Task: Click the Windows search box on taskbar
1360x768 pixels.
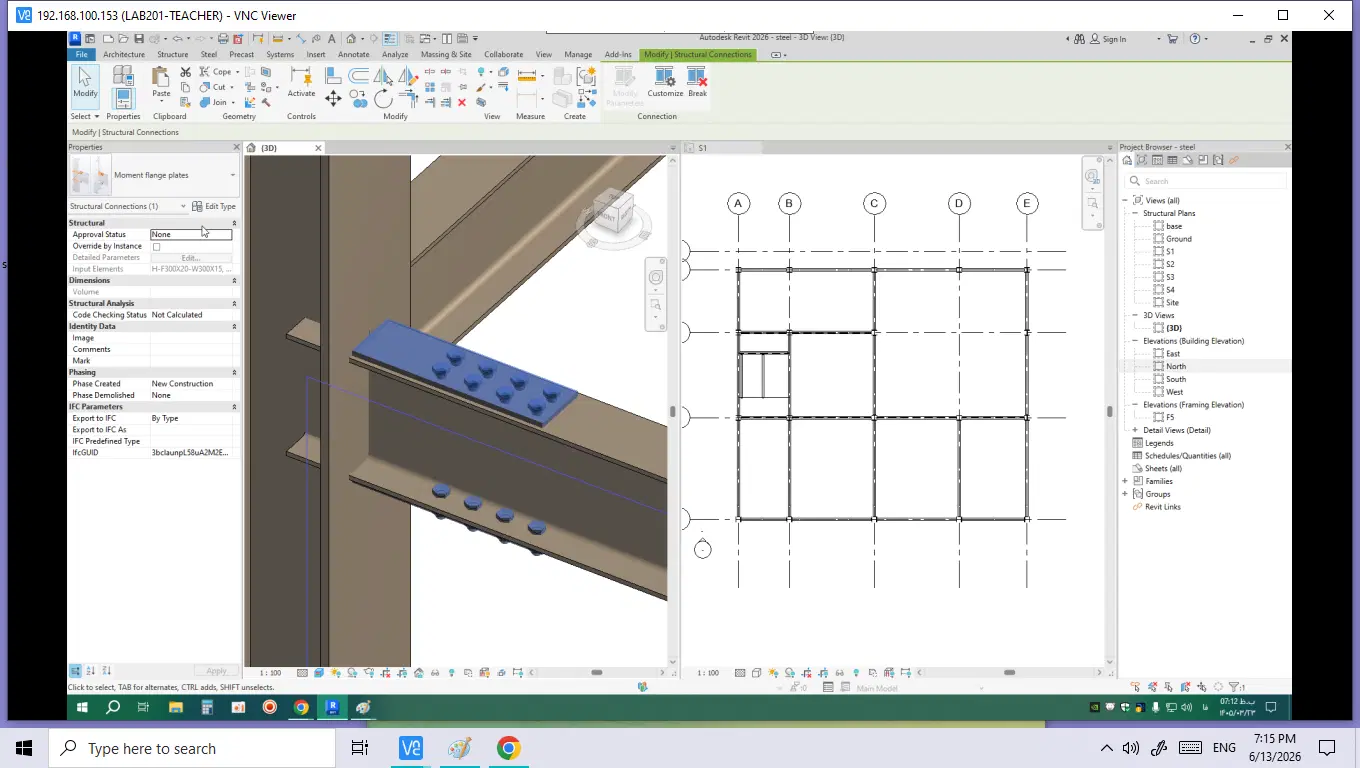Action: (192, 748)
